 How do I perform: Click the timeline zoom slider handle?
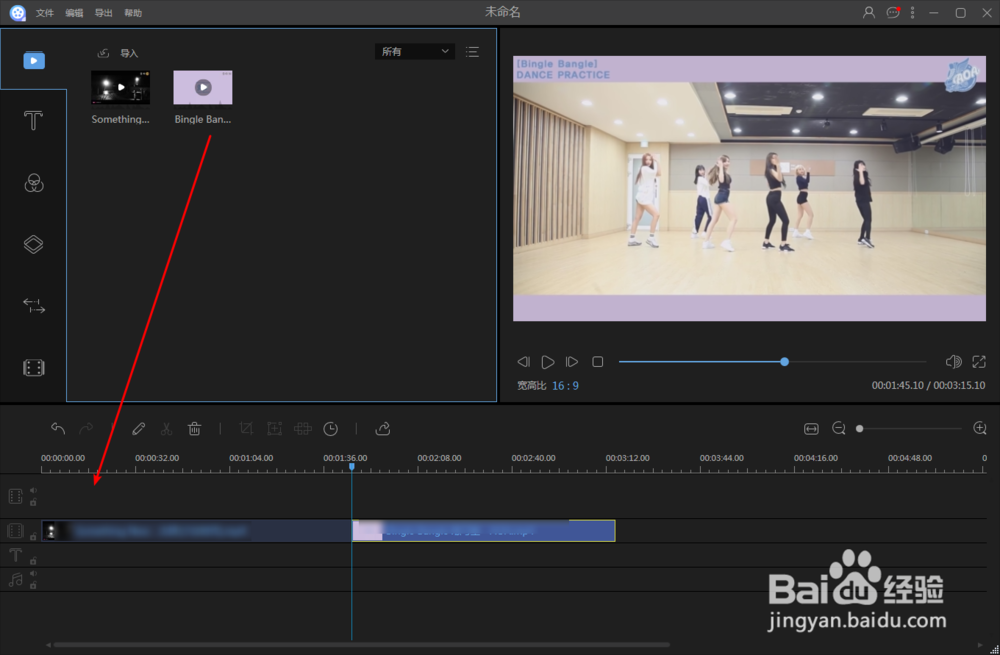[860, 429]
